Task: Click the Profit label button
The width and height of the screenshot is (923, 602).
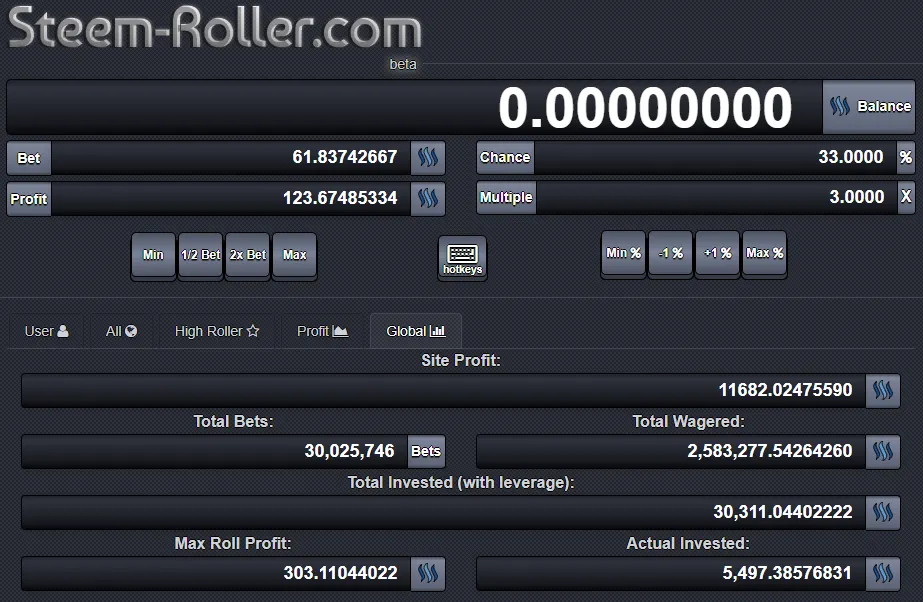Action: 29,199
